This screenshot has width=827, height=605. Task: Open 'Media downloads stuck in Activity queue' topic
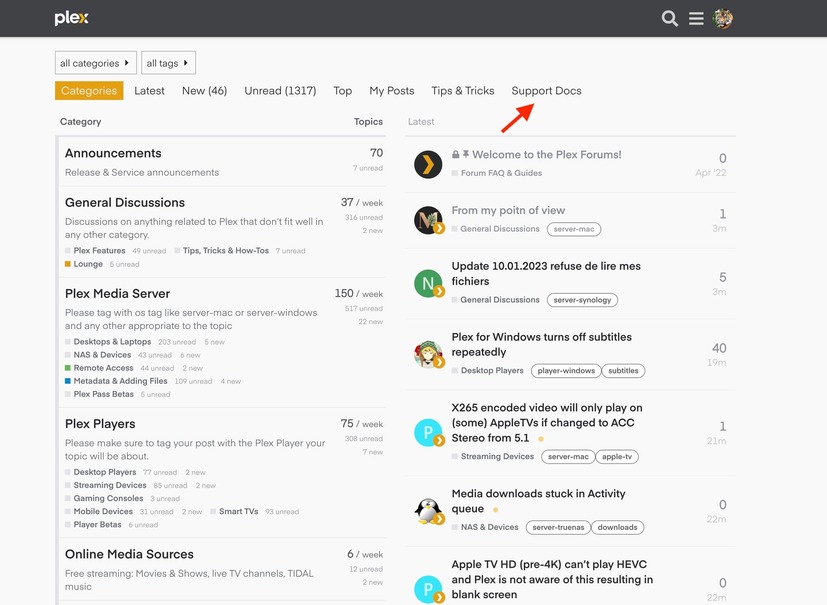tap(538, 501)
